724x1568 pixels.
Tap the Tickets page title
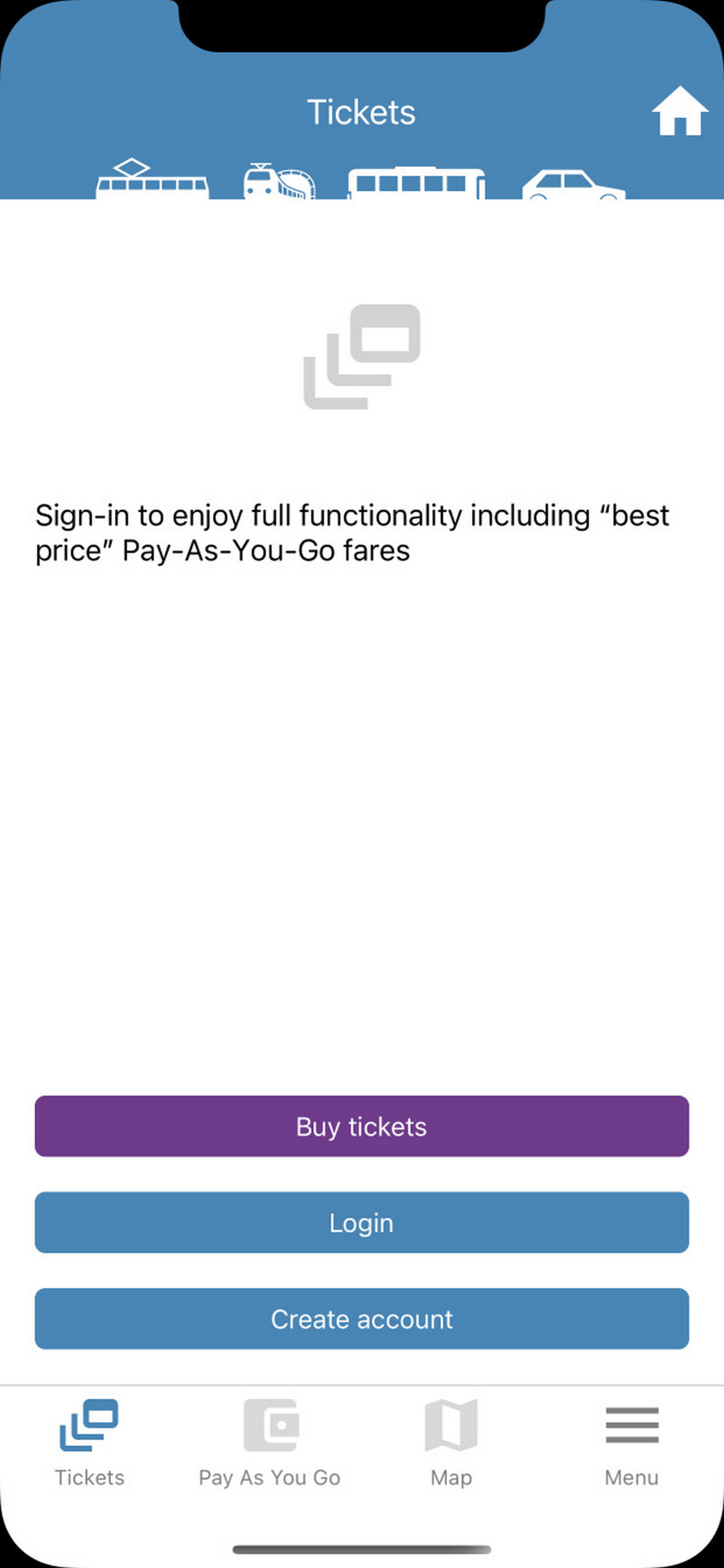pyautogui.click(x=361, y=112)
